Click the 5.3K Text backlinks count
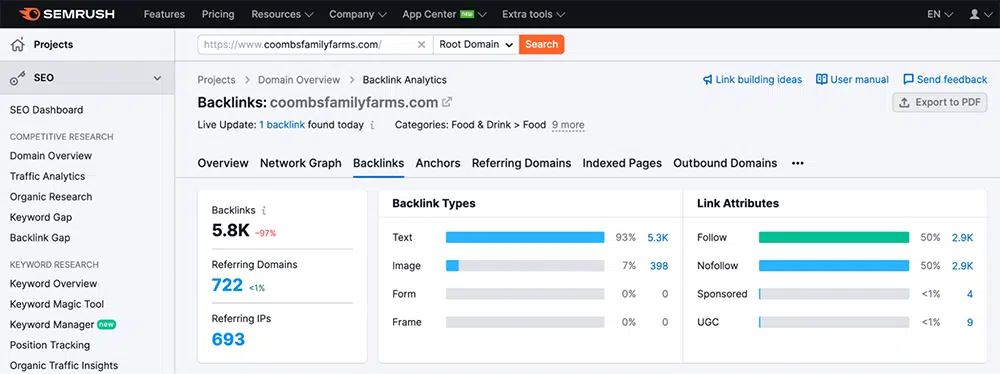 658,237
